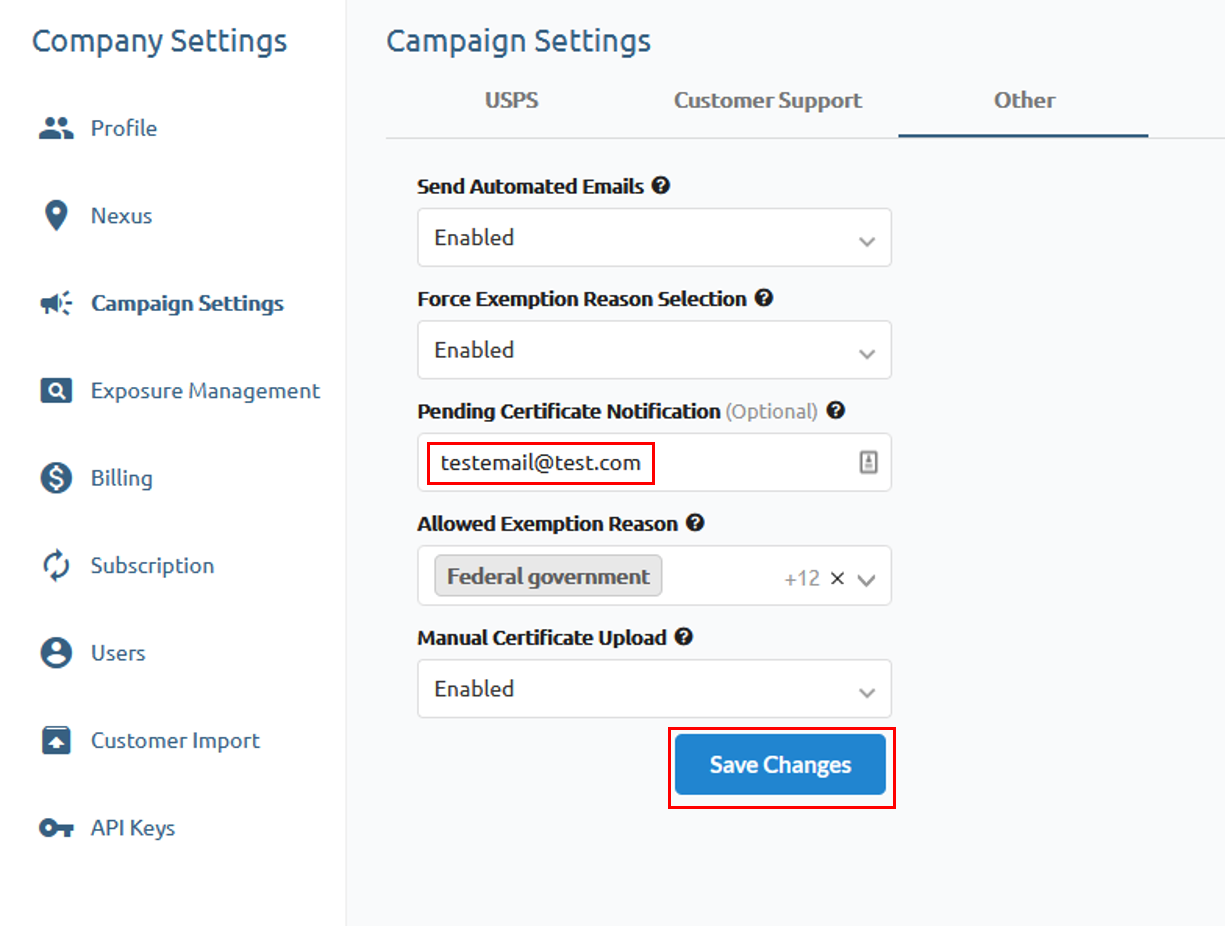Click the Save Changes button
Image resolution: width=1225 pixels, height=926 pixels.
[780, 764]
